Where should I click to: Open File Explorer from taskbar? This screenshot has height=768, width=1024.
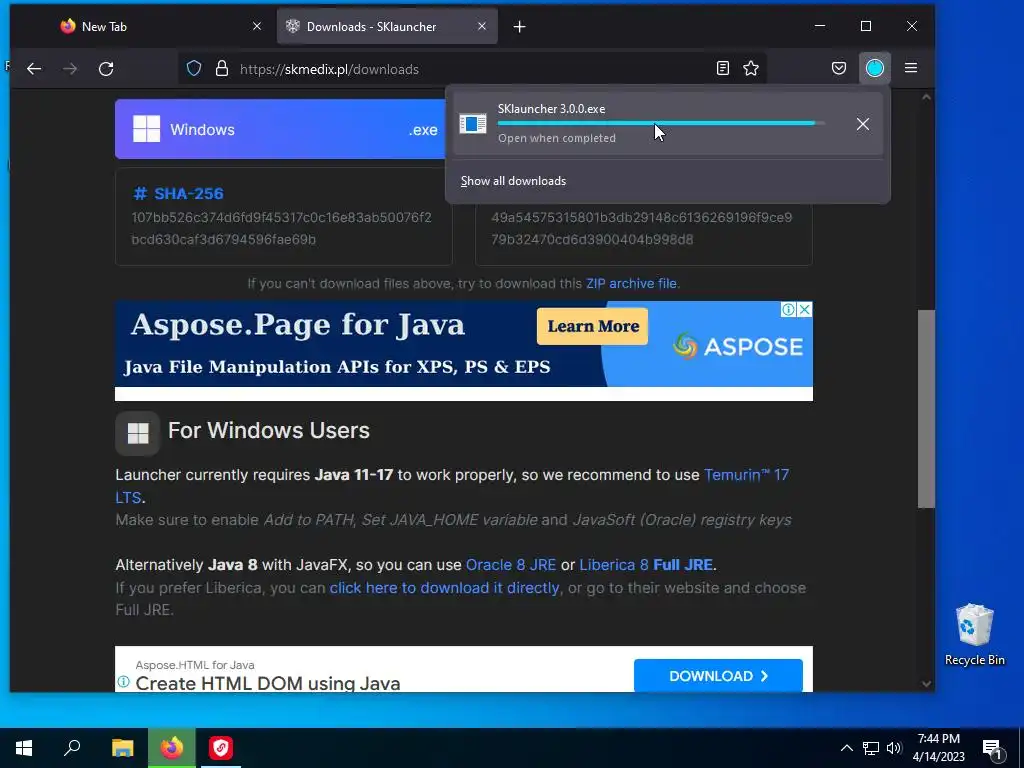tap(122, 748)
